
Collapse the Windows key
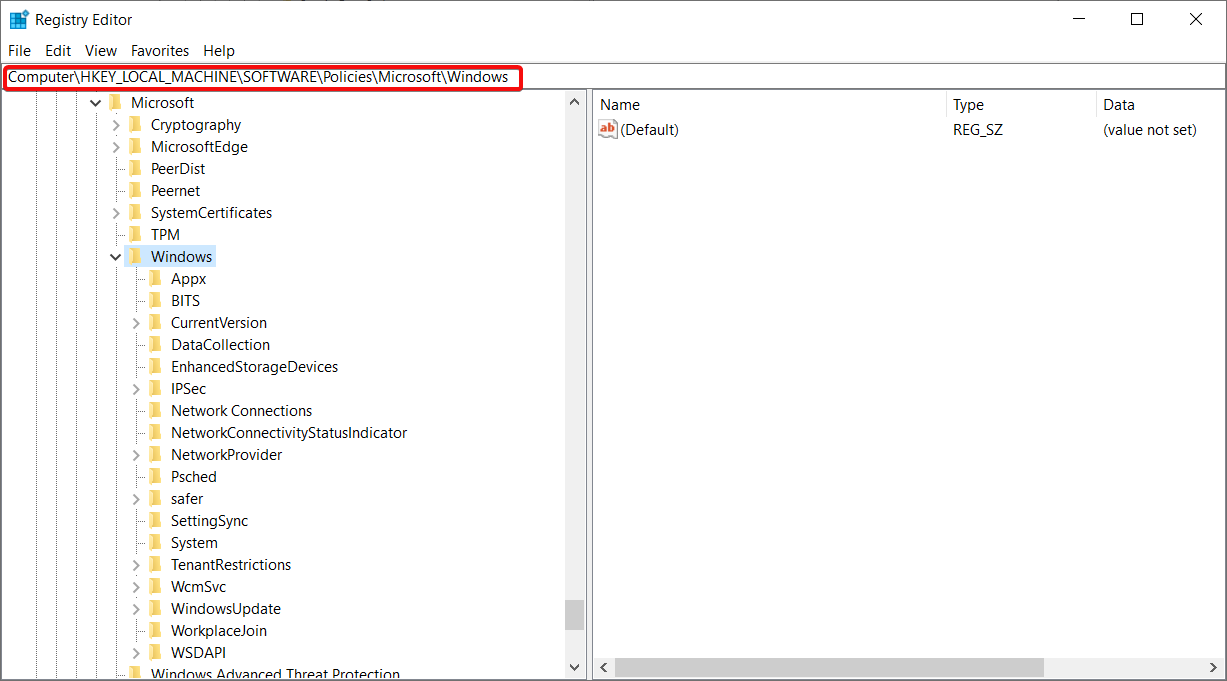point(116,257)
